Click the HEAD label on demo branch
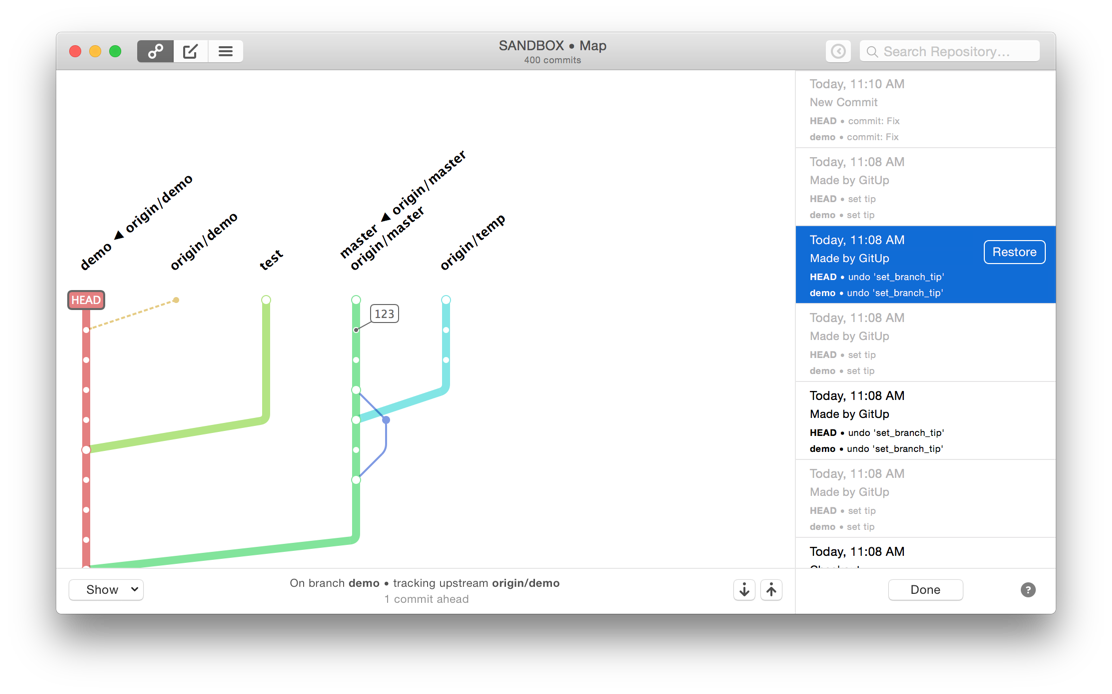1112x694 pixels. click(x=86, y=300)
